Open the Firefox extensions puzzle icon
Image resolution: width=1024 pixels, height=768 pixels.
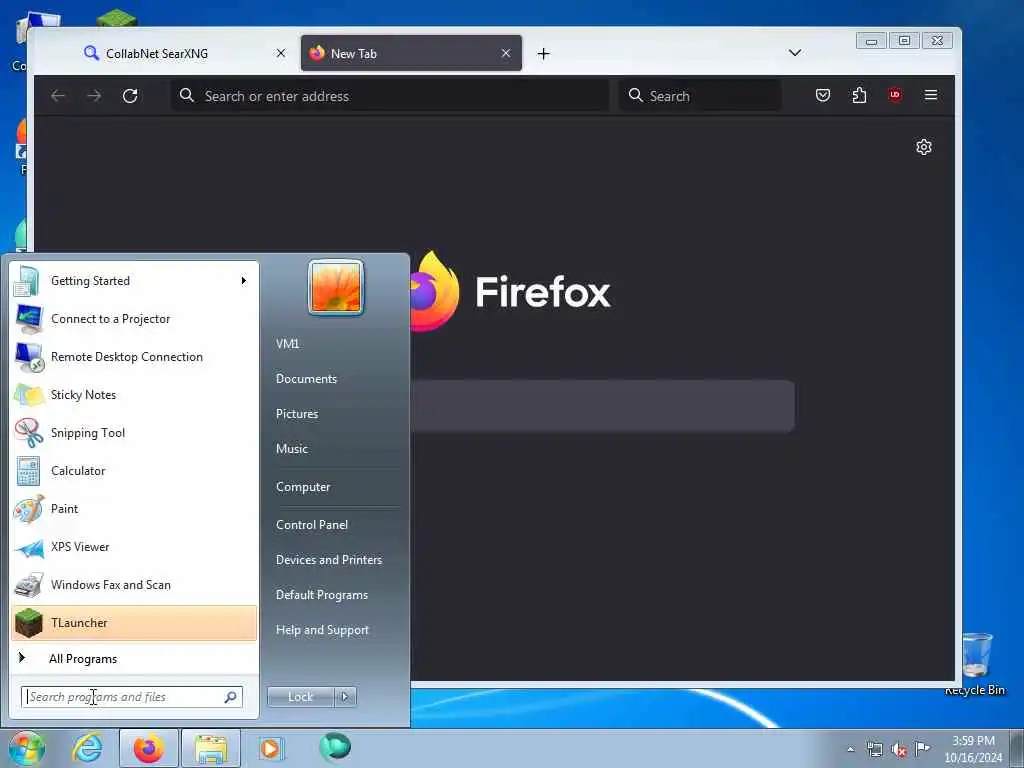point(859,95)
